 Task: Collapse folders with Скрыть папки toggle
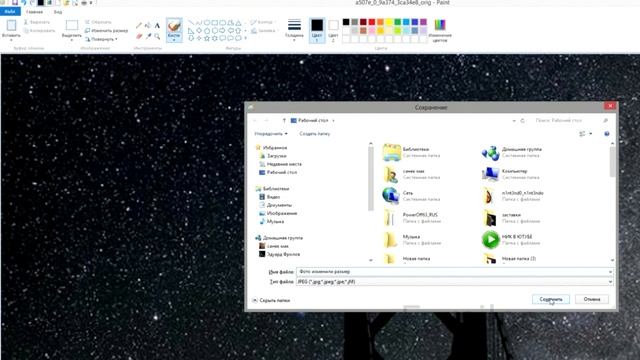pos(271,300)
